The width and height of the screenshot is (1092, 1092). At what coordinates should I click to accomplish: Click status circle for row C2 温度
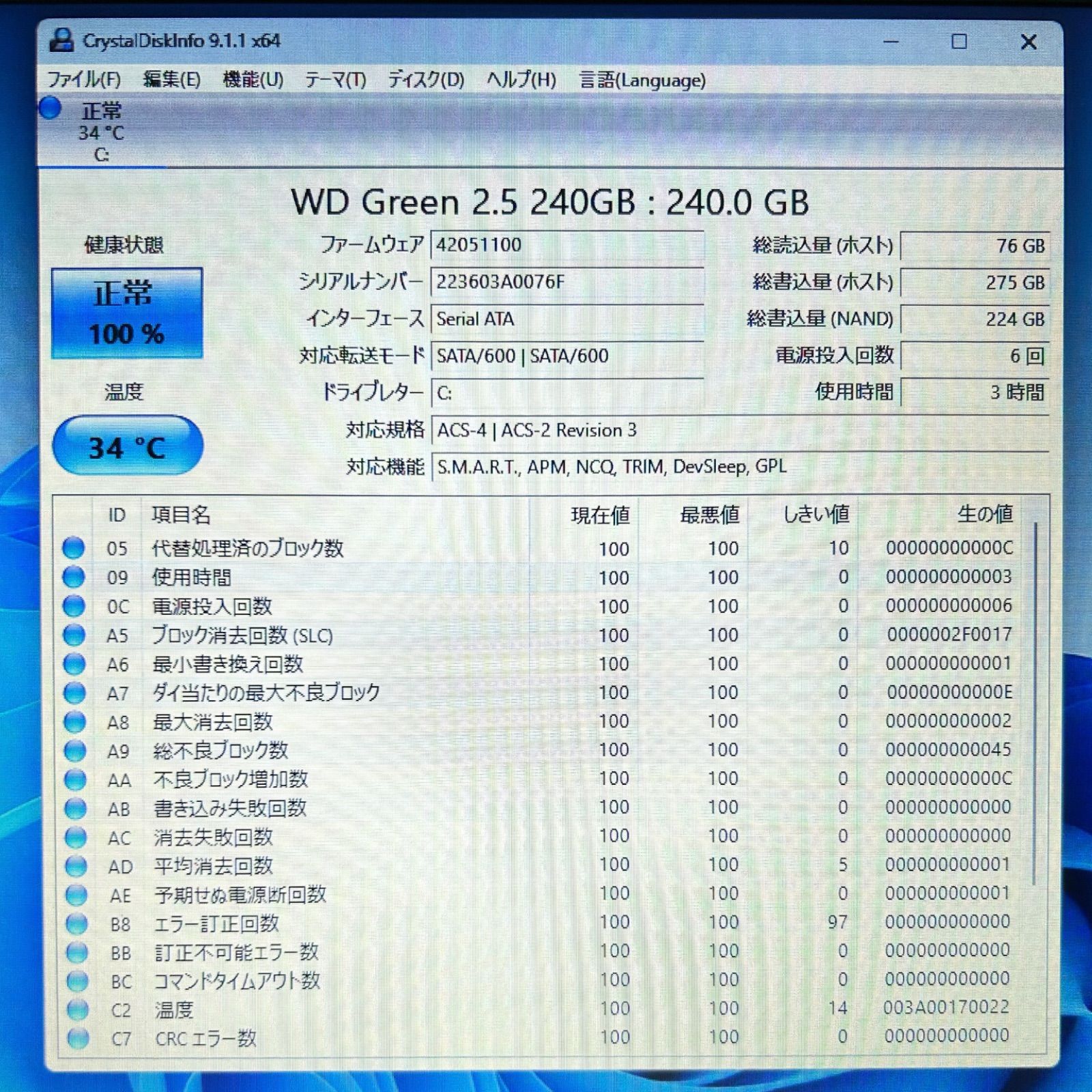[78, 1010]
